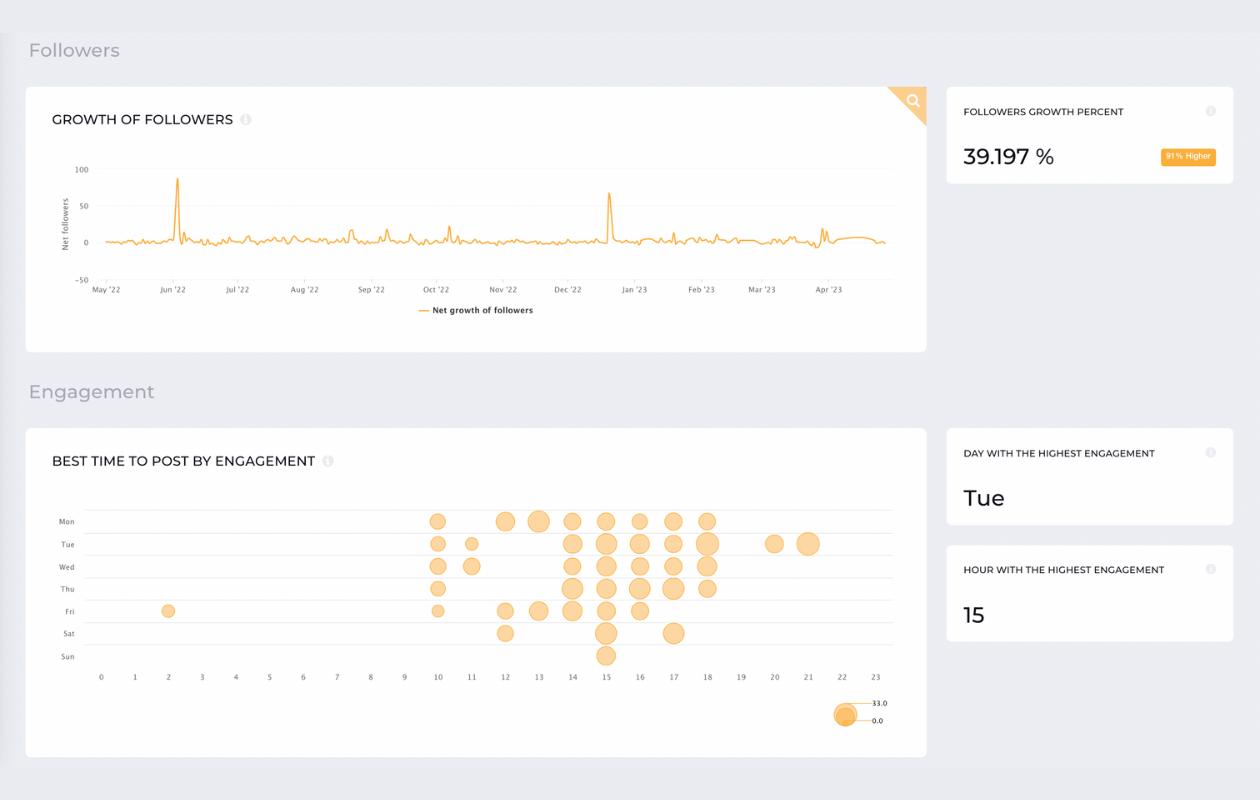Click info icon beside Growth of Followers title
The image size is (1260, 800).
(246, 120)
